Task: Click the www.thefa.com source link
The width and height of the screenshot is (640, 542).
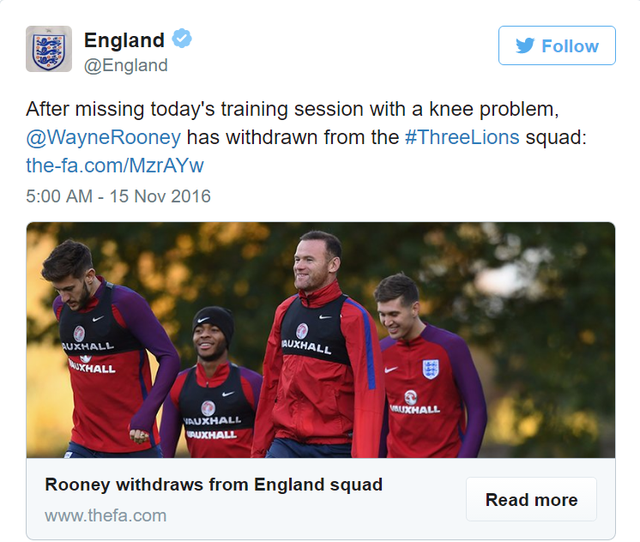Action: pyautogui.click(x=106, y=515)
